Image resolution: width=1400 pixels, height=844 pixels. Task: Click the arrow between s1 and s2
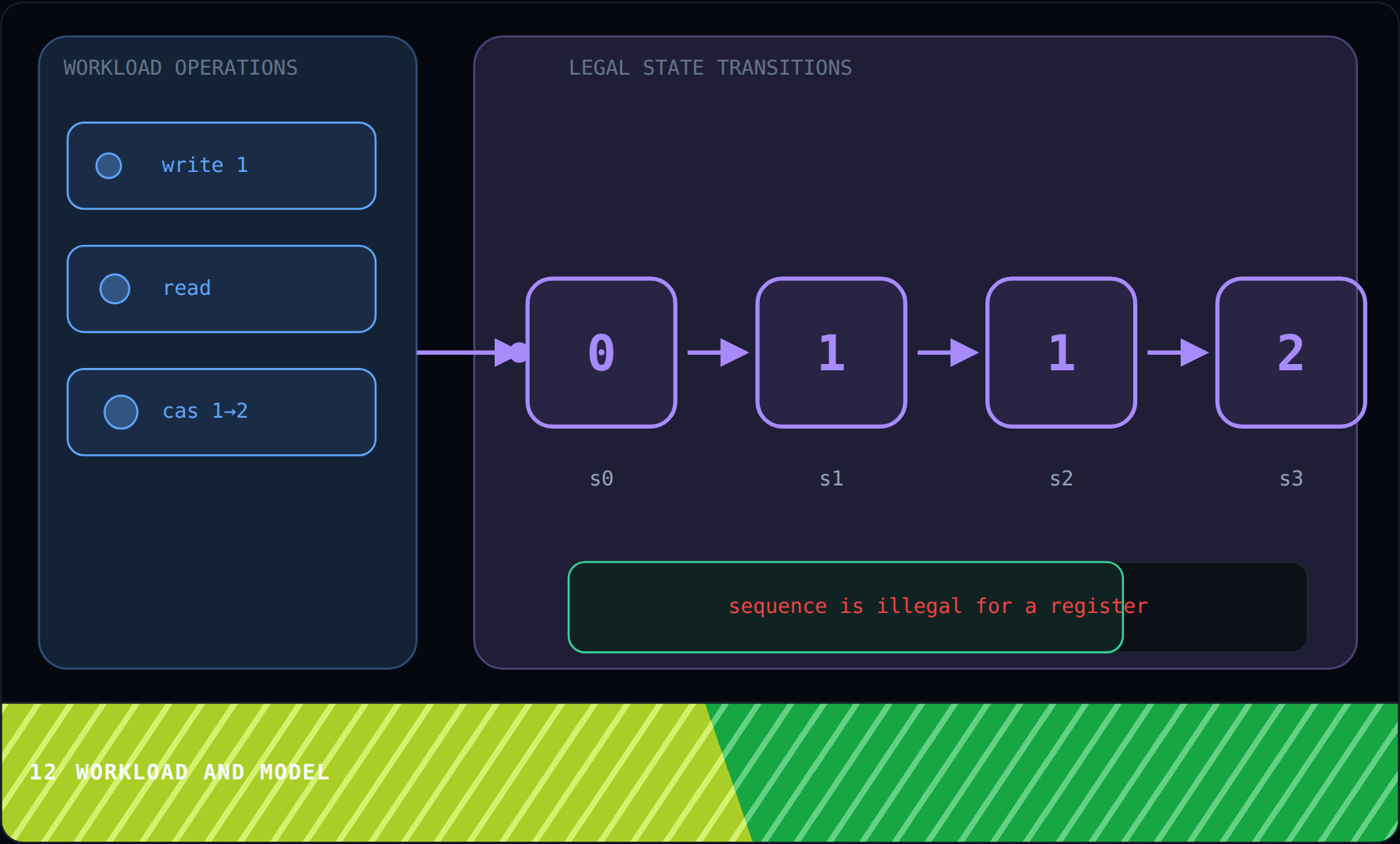coord(948,352)
